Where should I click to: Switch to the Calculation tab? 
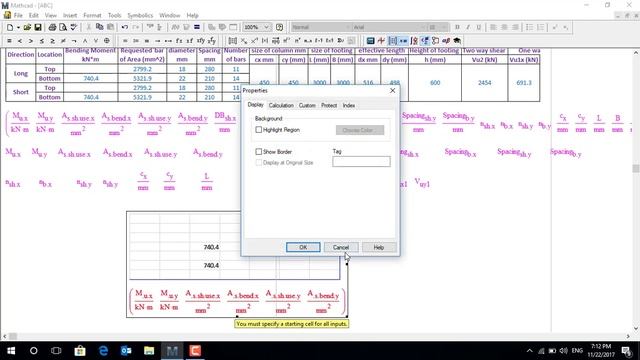[x=281, y=105]
